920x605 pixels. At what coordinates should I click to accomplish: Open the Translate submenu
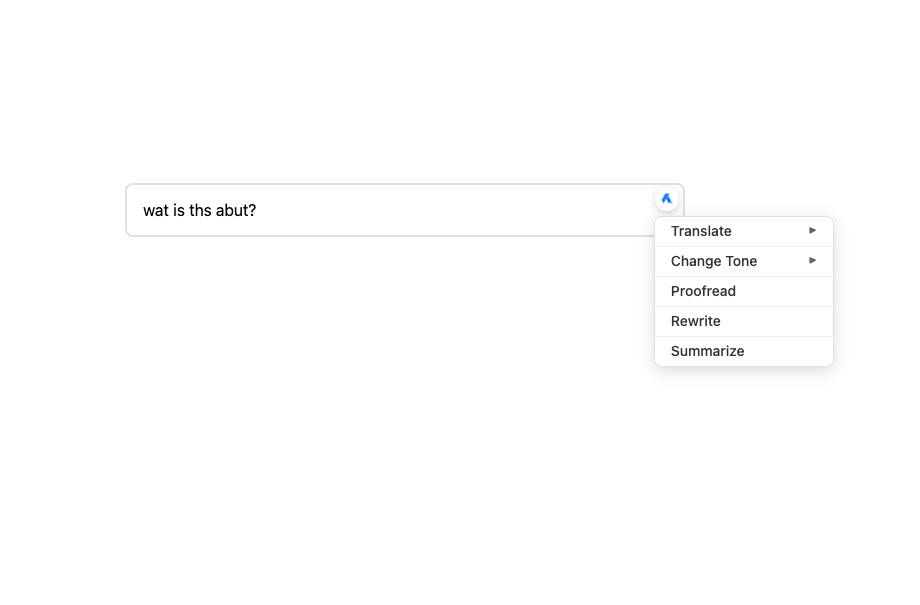click(701, 231)
